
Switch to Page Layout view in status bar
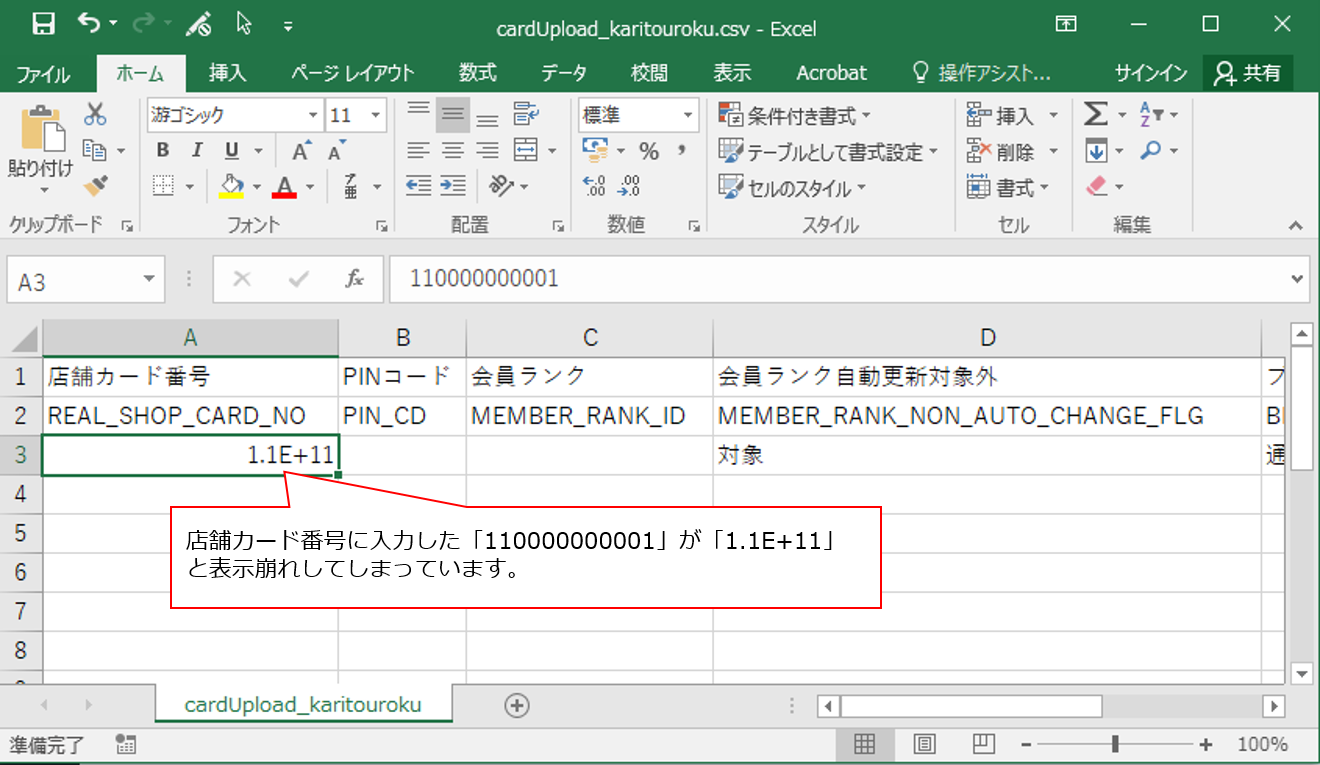point(925,744)
